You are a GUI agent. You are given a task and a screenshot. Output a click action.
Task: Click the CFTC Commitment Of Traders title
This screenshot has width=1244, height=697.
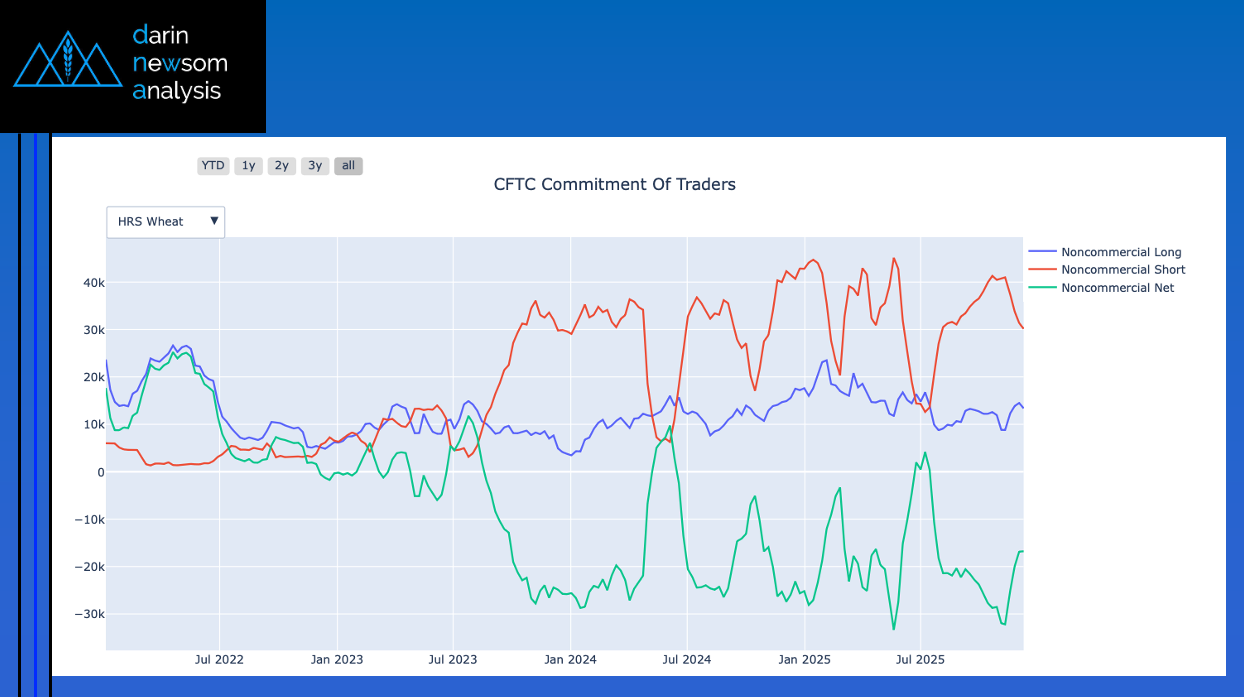click(614, 185)
